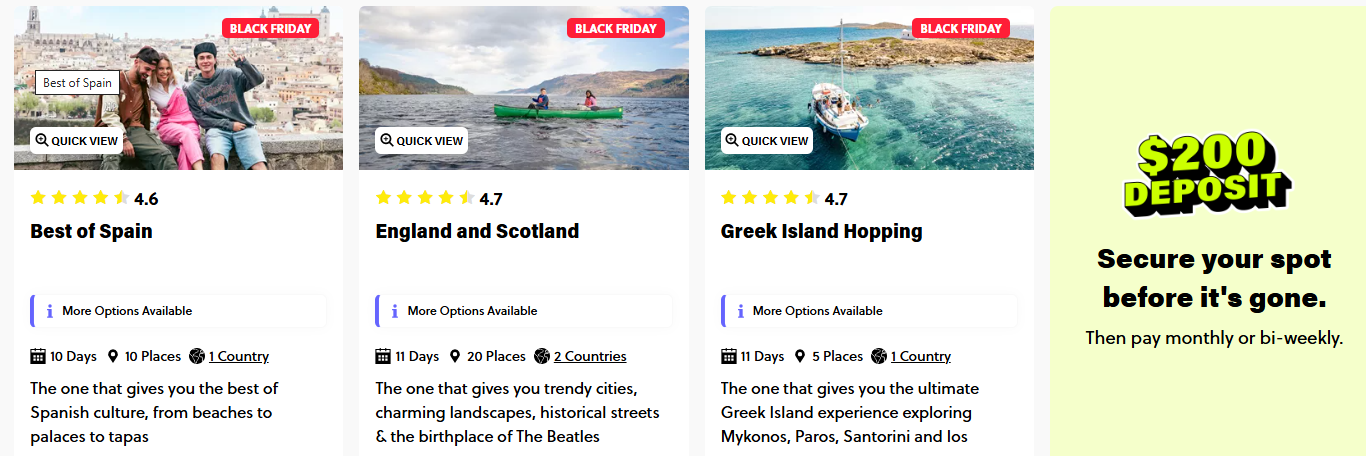Screen dimensions: 1366x456
Task: Open the England and Scotland trip title
Action: (477, 231)
